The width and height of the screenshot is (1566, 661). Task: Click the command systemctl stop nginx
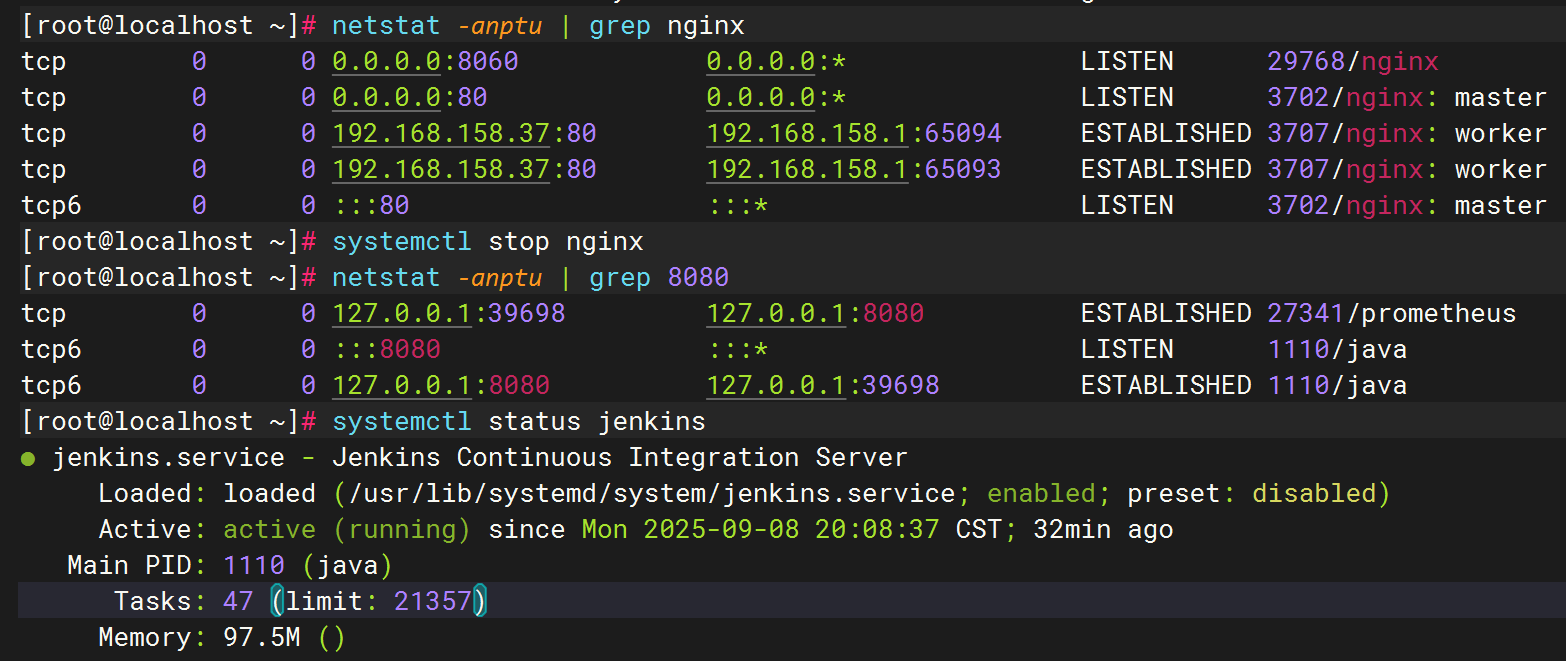pos(488,242)
